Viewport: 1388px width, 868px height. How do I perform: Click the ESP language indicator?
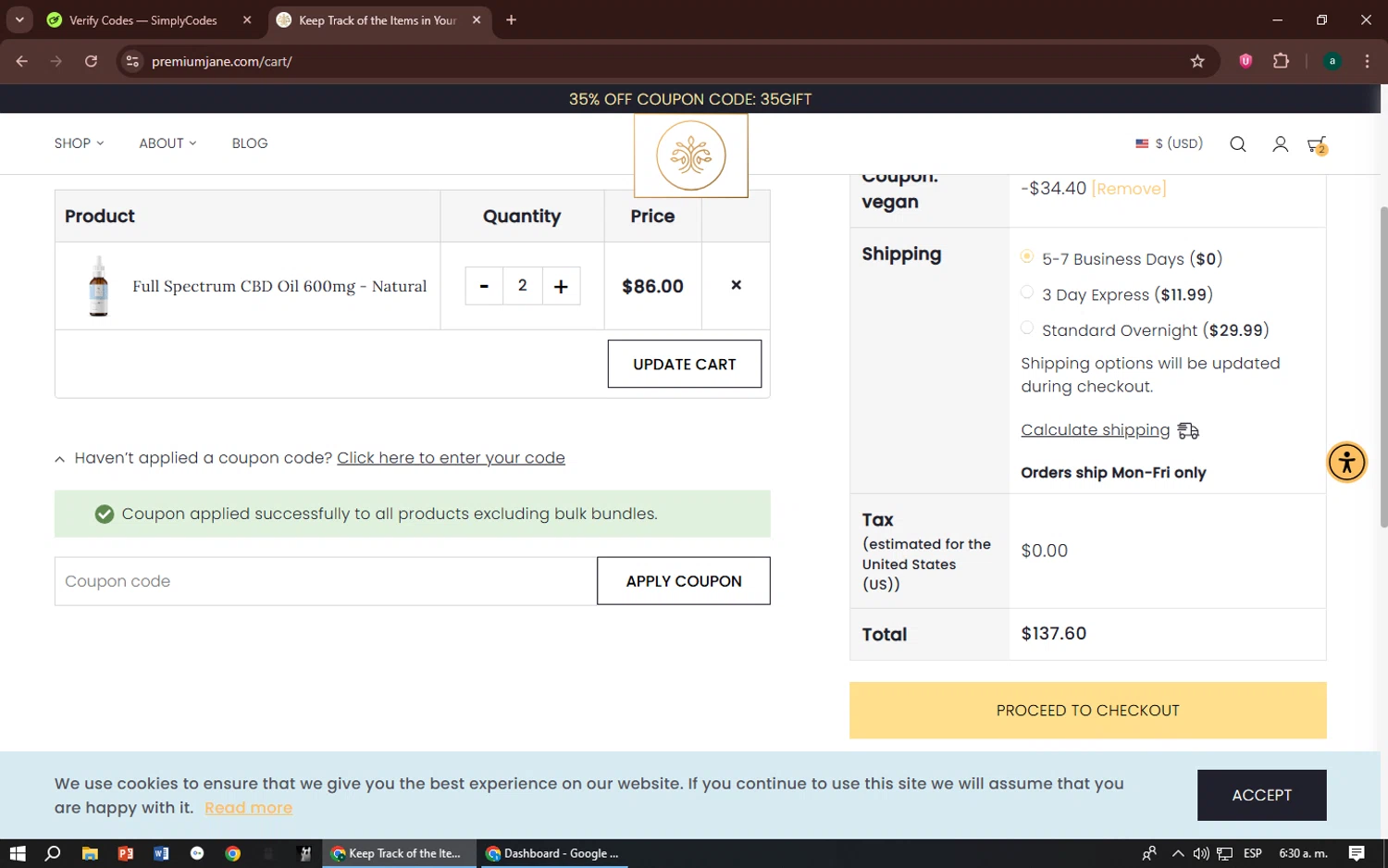pos(1253,853)
